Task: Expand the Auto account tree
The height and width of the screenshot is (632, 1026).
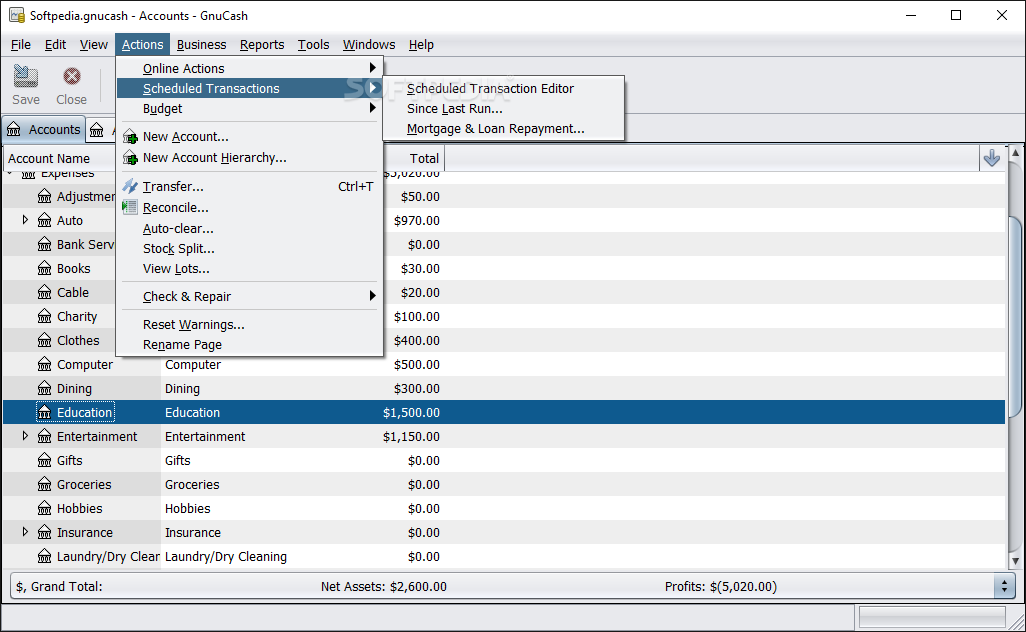Action: pos(26,220)
